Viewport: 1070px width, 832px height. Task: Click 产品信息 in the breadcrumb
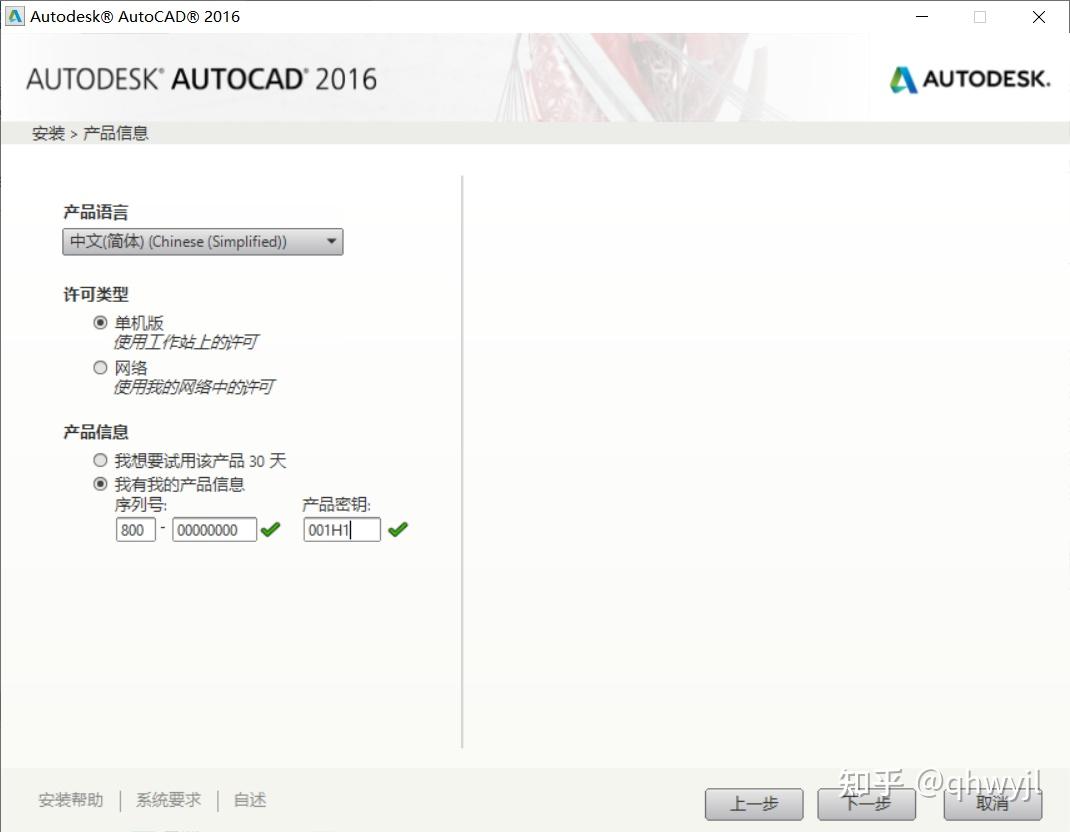115,133
